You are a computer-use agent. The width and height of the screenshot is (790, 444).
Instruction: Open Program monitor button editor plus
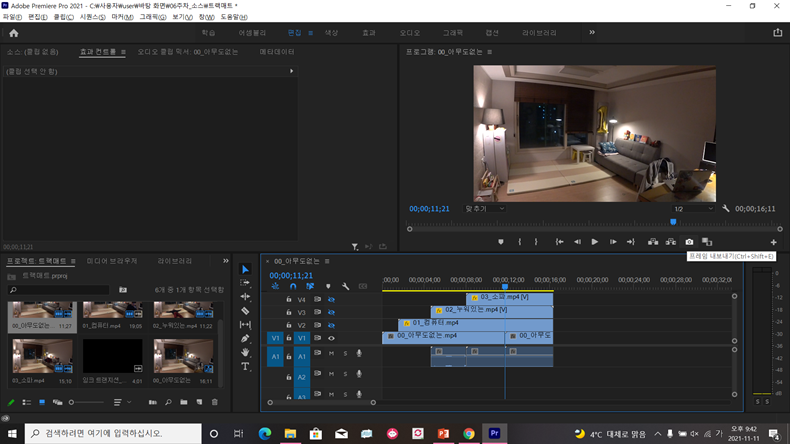coord(773,242)
